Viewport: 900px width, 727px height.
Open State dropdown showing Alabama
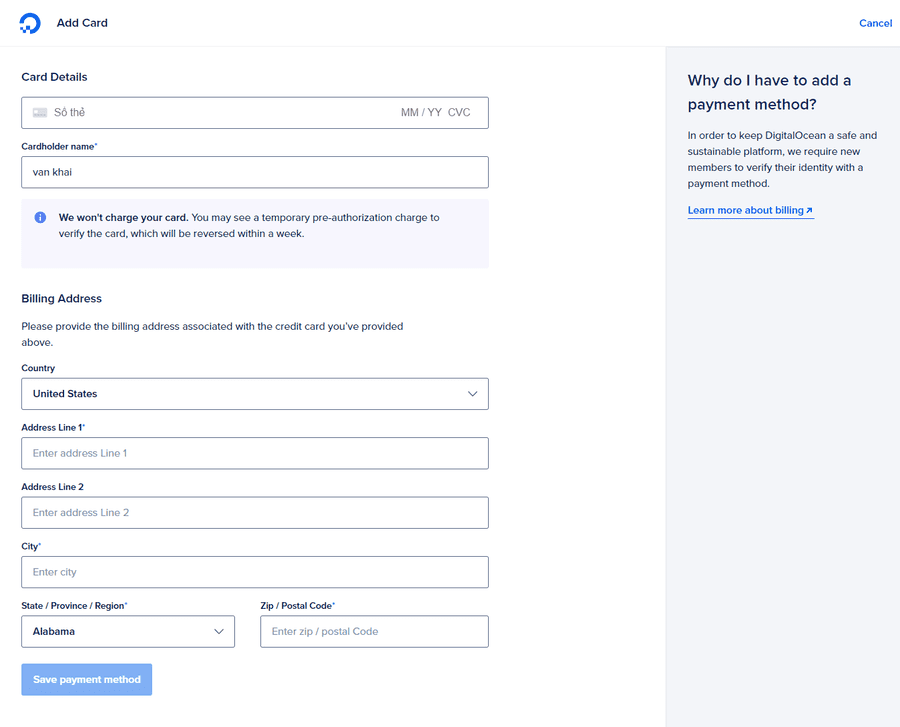(x=128, y=631)
